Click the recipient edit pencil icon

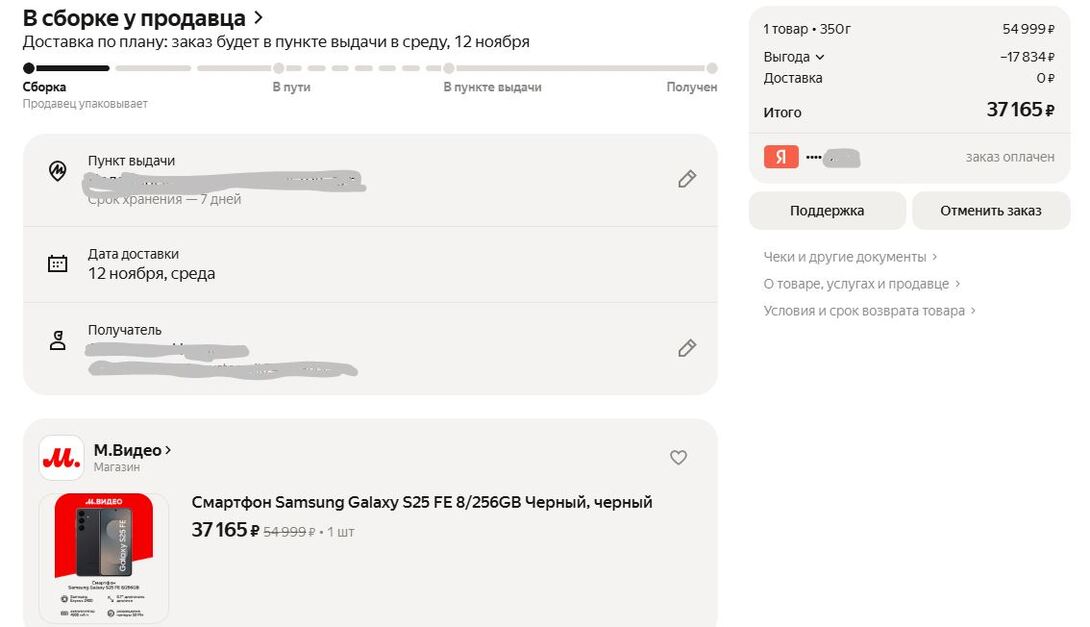point(687,348)
